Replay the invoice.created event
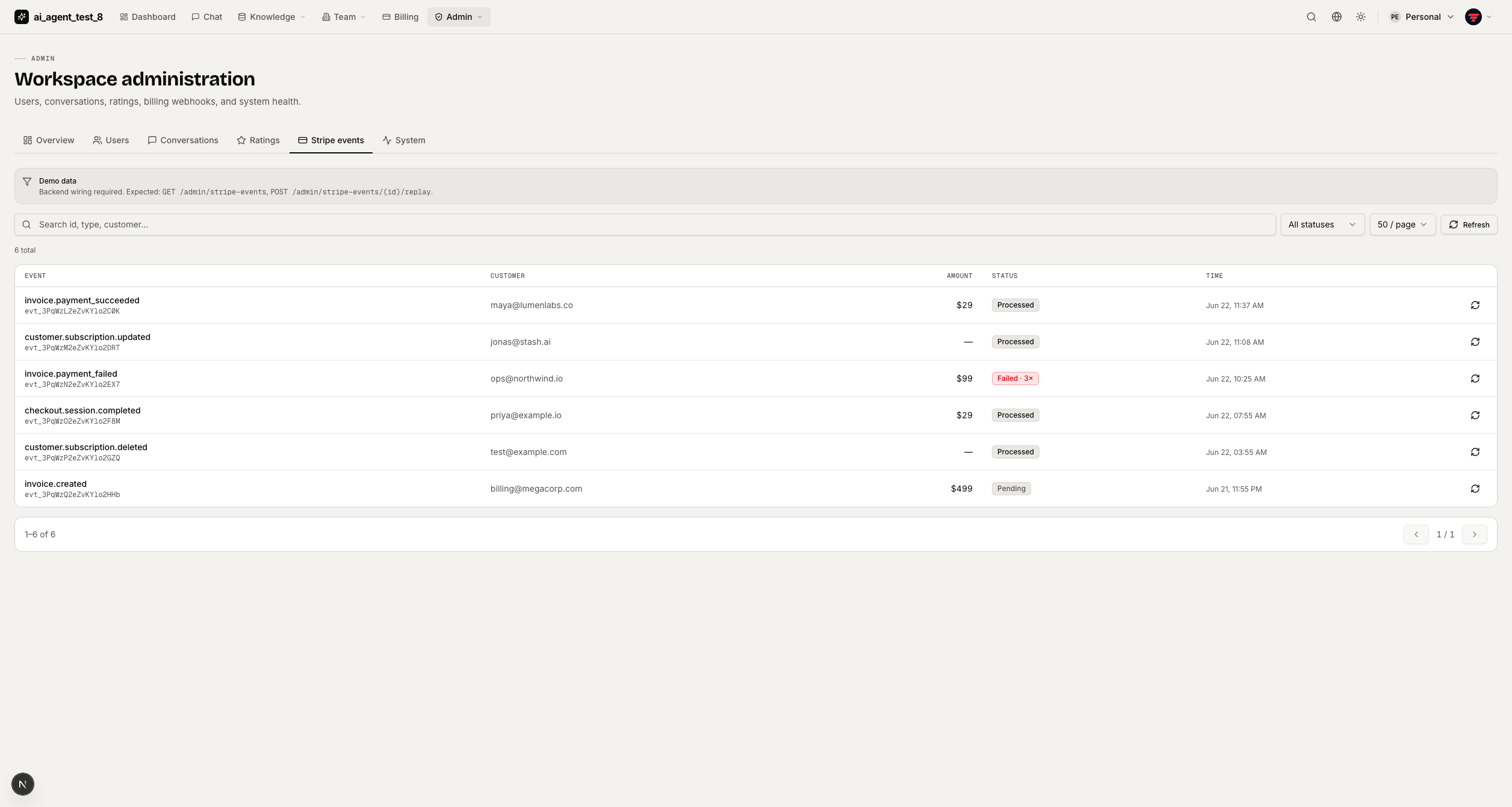1512x807 pixels. pos(1475,489)
